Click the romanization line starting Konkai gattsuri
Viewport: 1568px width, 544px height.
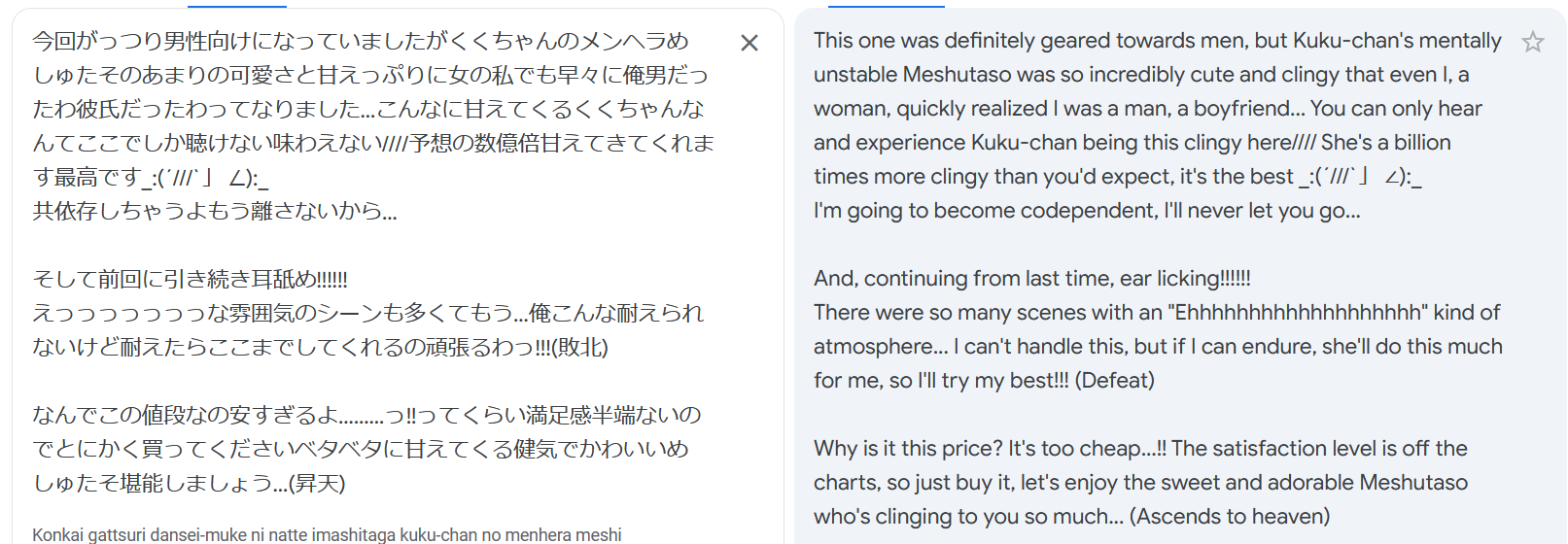[x=327, y=534]
